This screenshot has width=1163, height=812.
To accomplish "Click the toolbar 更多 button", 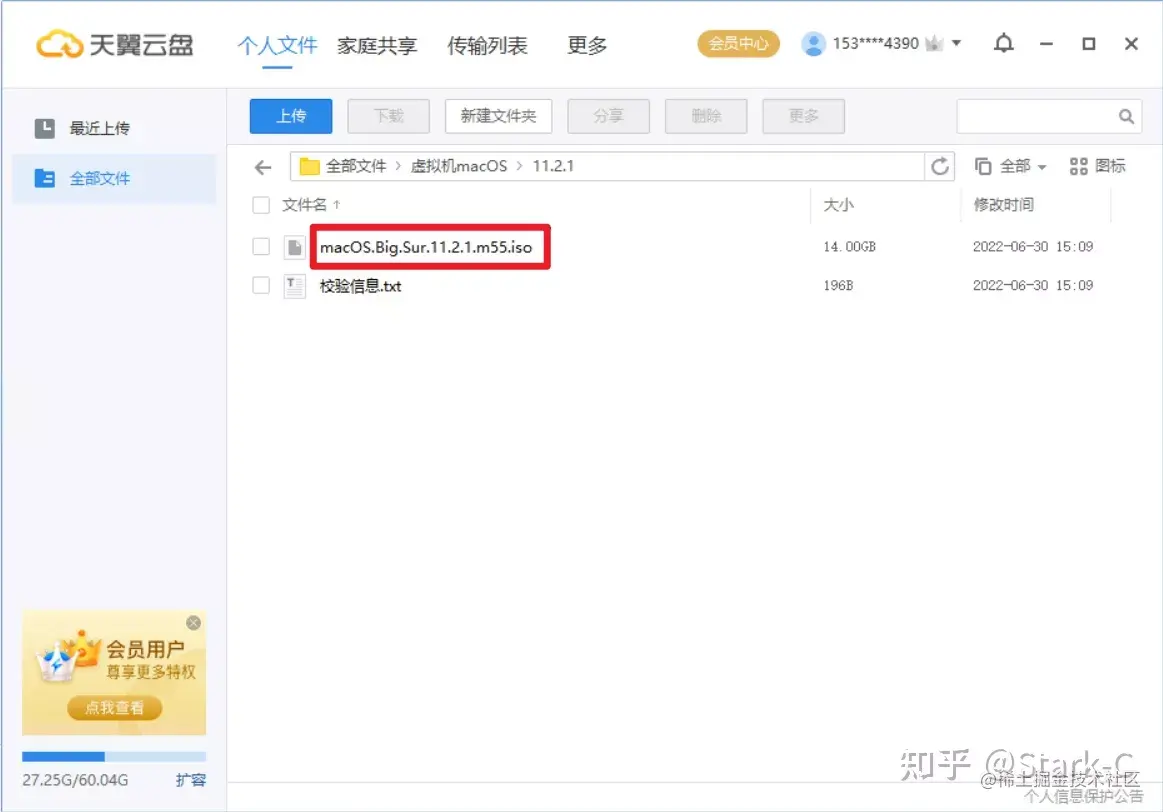I will [x=803, y=116].
